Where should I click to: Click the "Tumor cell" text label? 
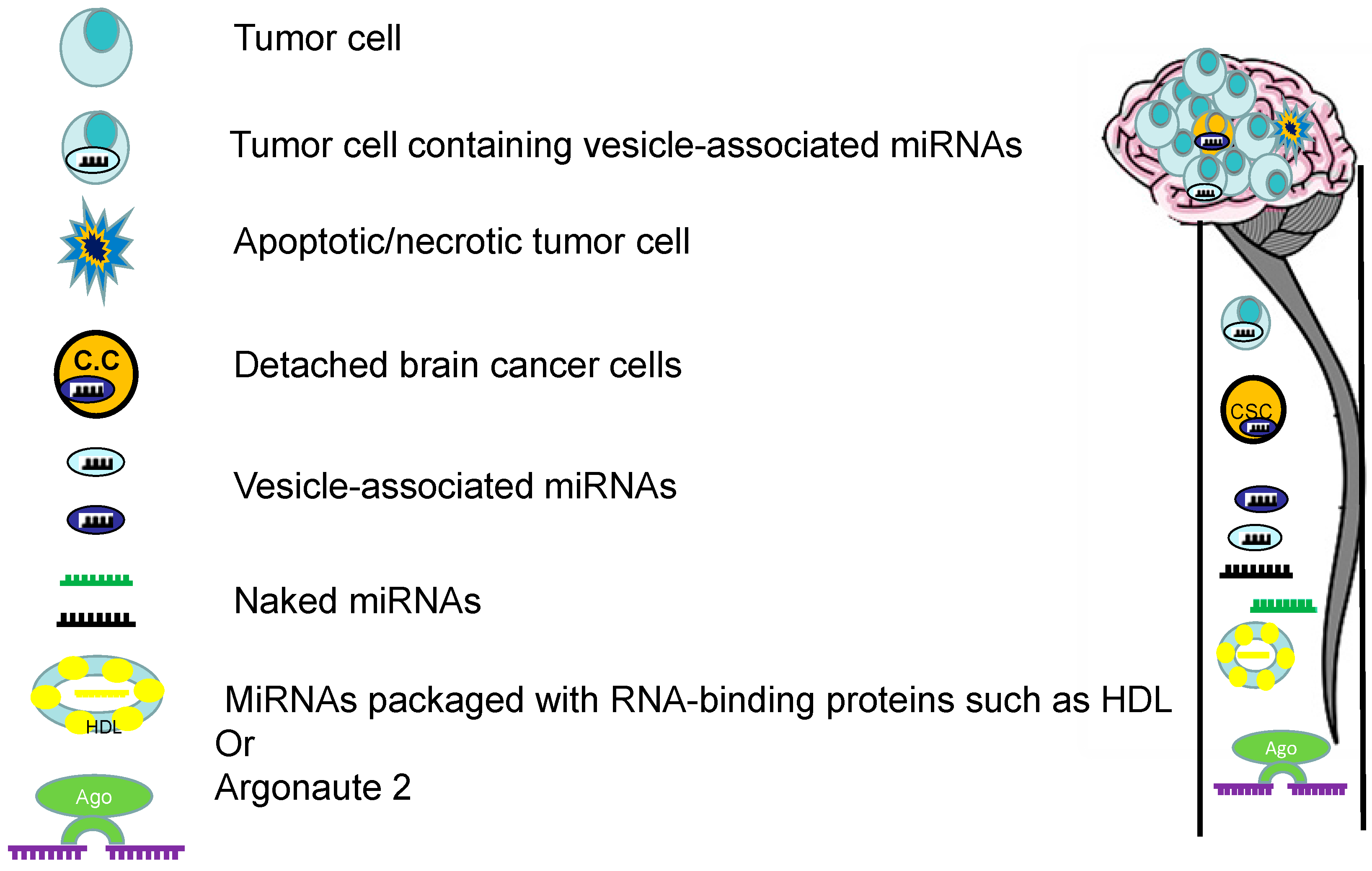coord(318,38)
